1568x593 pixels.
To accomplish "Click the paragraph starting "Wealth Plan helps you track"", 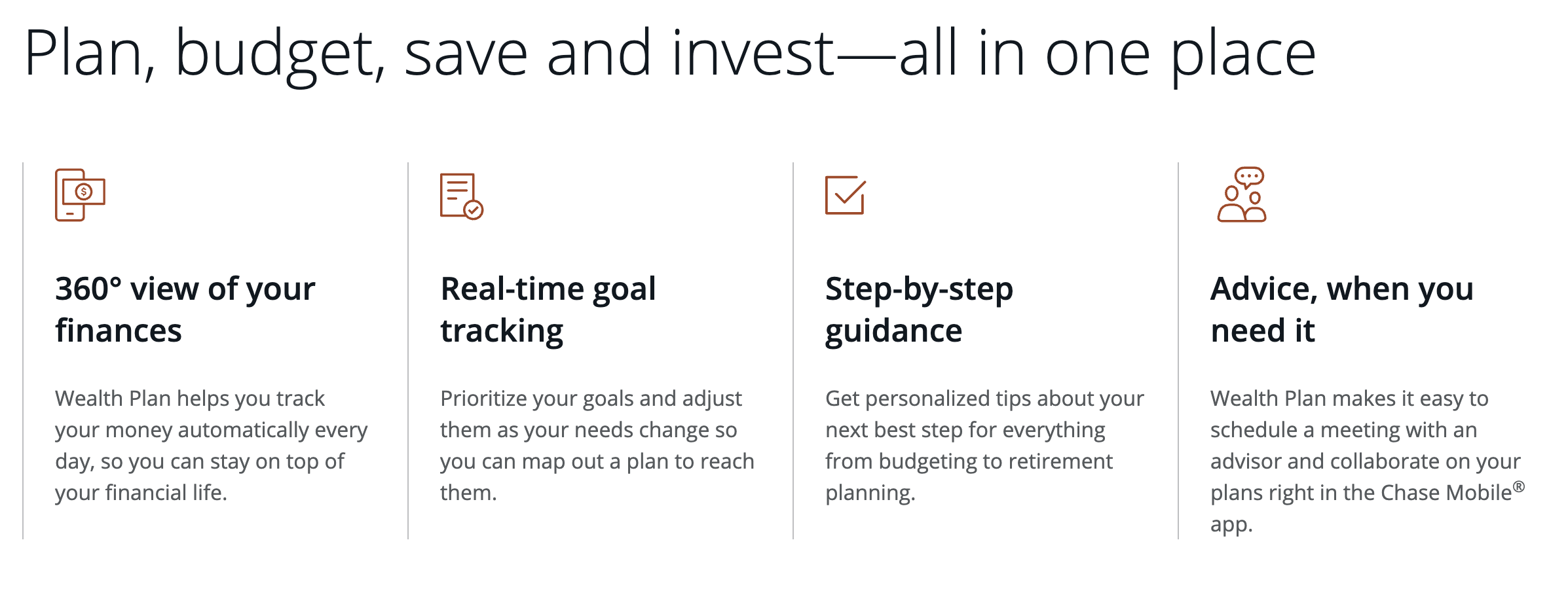I will point(211,445).
